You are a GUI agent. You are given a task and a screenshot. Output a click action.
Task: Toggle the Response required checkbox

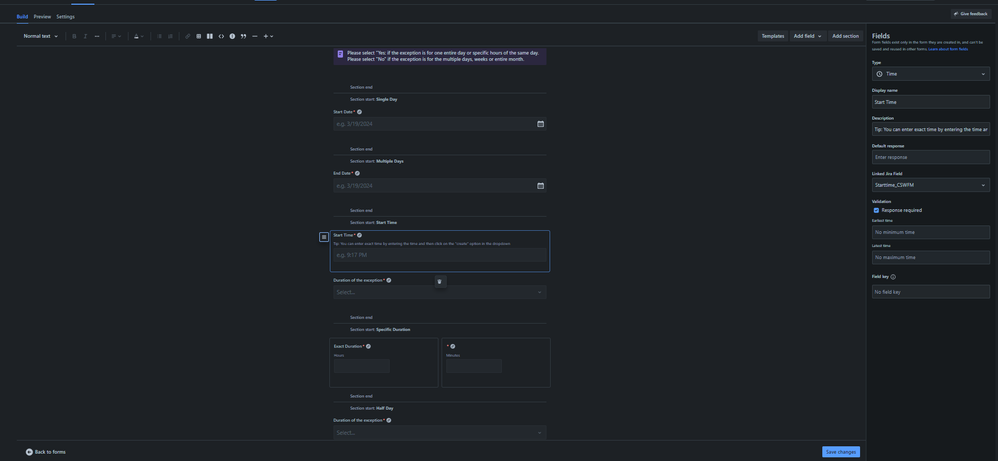tap(876, 210)
